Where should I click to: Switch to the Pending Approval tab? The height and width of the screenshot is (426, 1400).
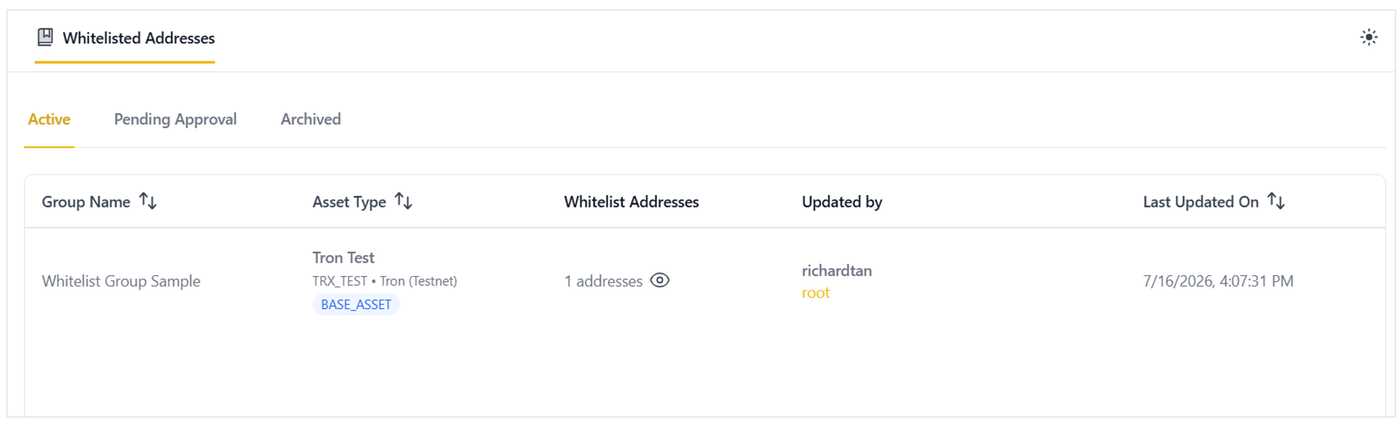coord(175,119)
